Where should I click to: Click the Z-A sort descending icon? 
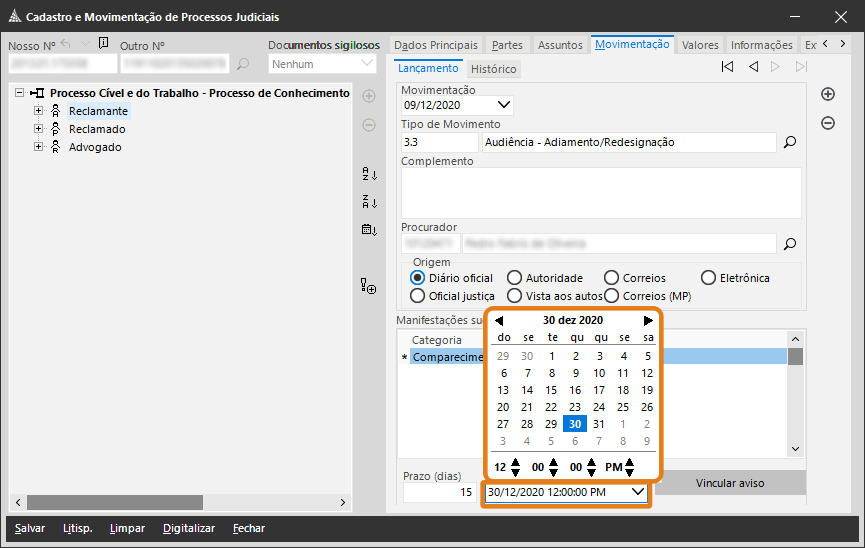click(369, 202)
